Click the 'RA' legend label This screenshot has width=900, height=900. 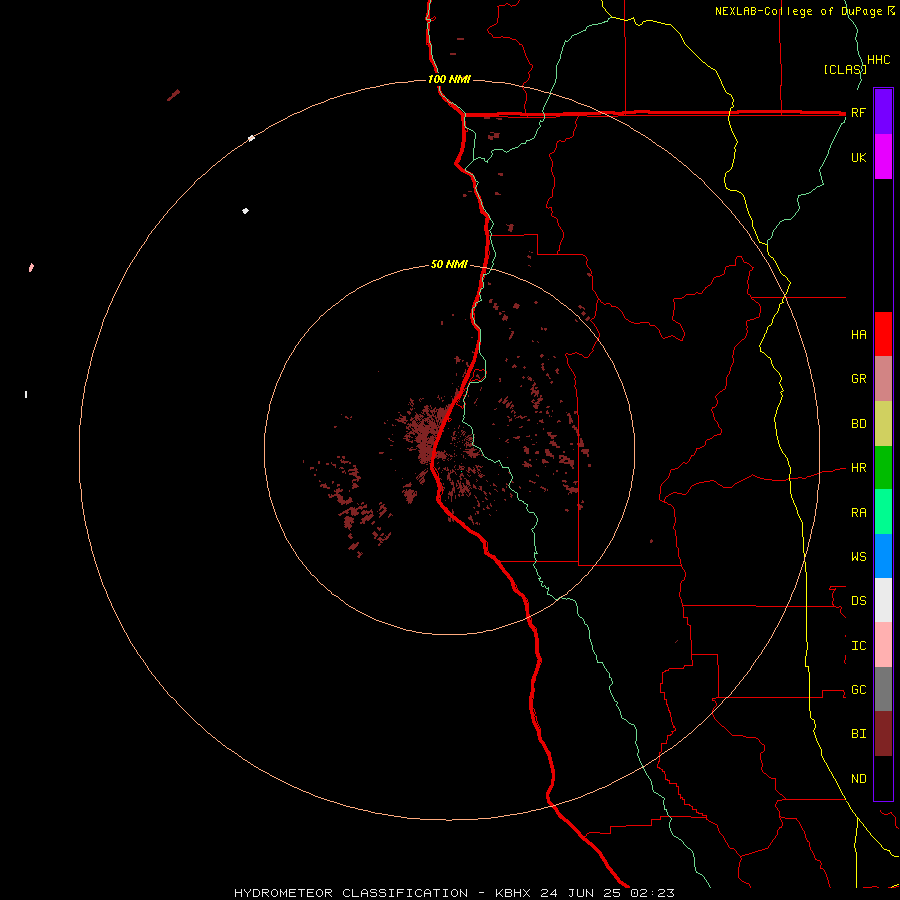pyautogui.click(x=858, y=513)
